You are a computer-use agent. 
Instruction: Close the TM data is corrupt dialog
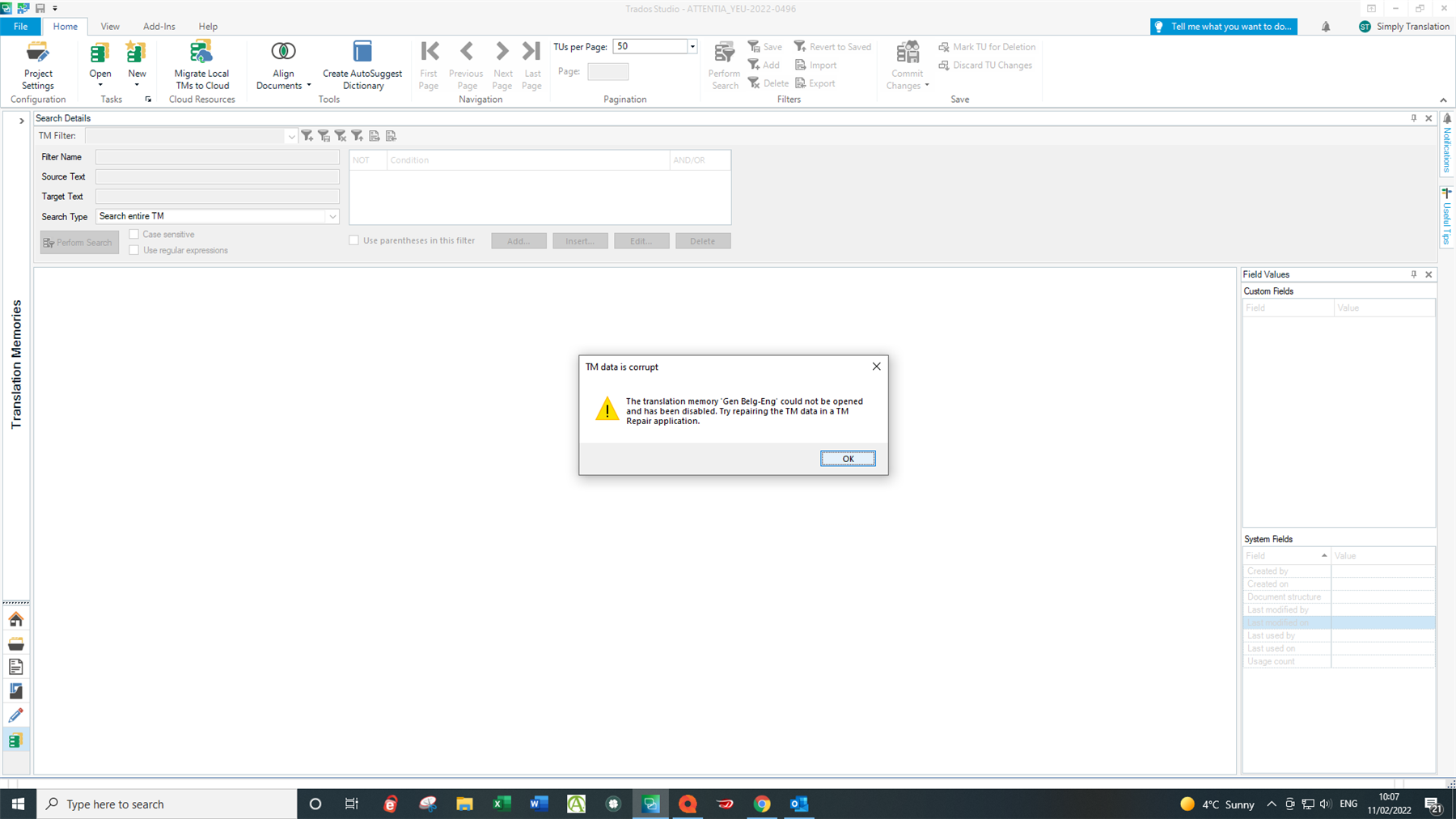pyautogui.click(x=876, y=367)
